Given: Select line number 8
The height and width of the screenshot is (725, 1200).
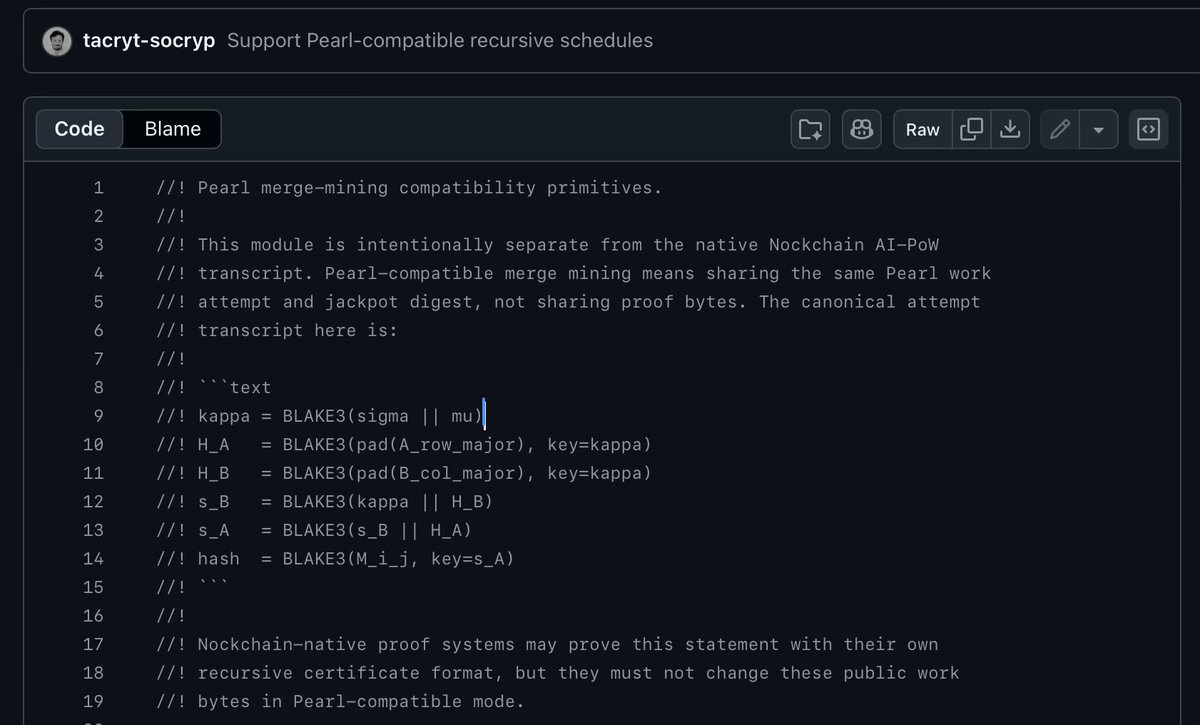Looking at the screenshot, I should point(98,387).
